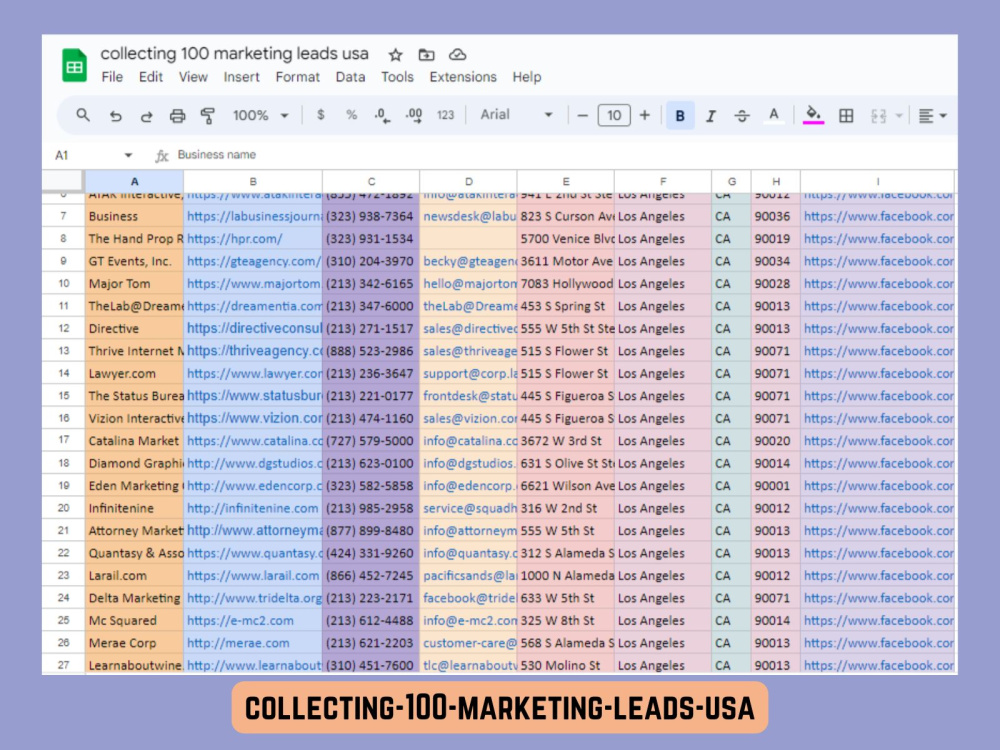
Task: Undo the last action
Action: [x=115, y=115]
